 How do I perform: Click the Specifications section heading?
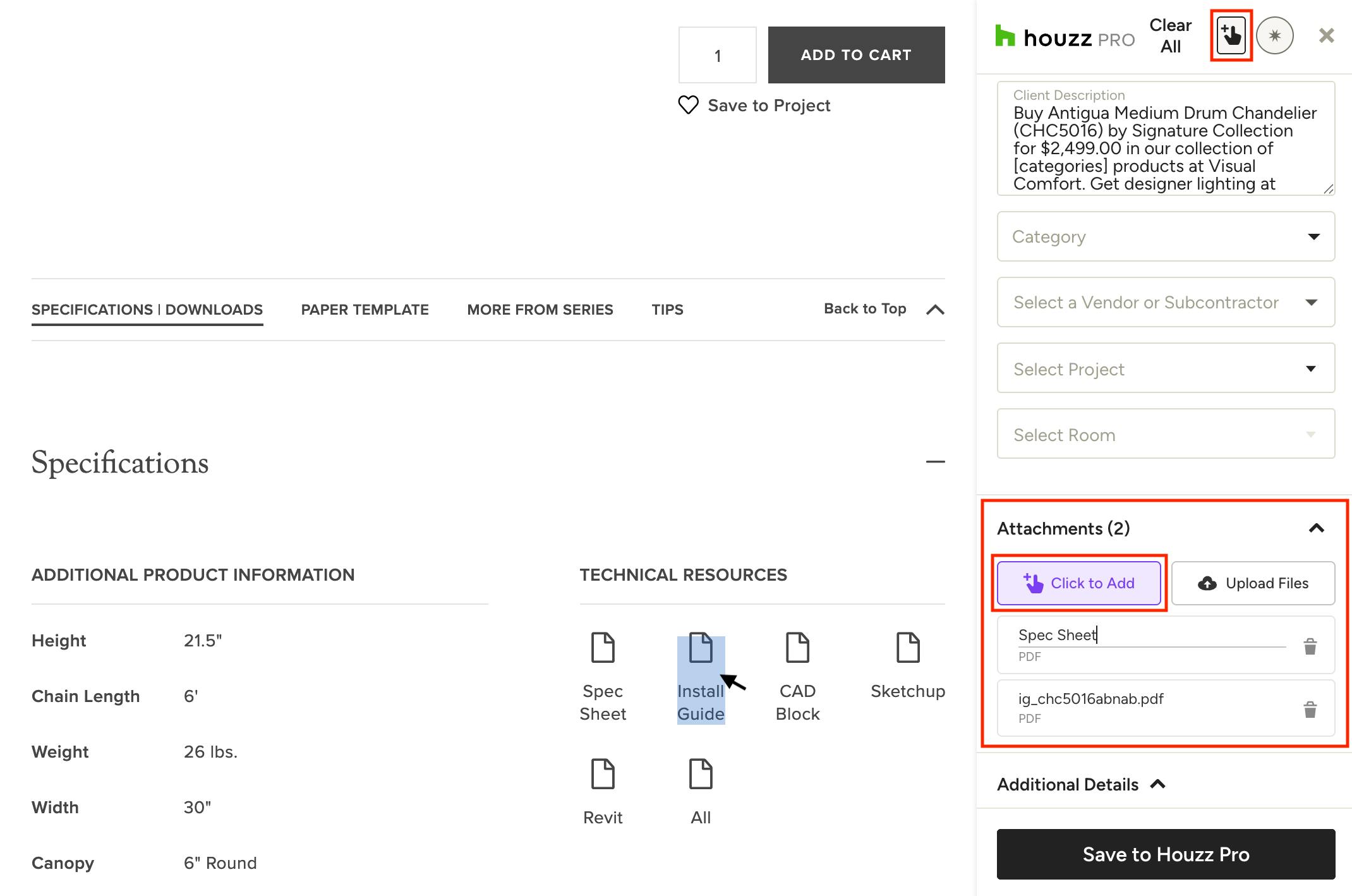click(120, 463)
